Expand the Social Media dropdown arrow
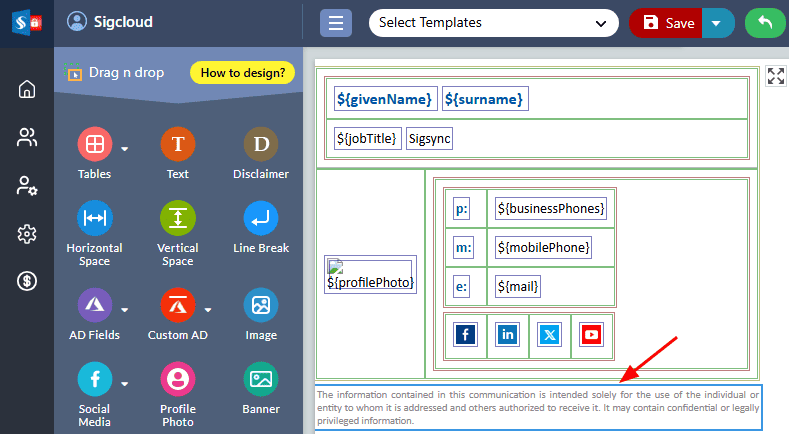Viewport: 789px width, 434px height. pyautogui.click(x=125, y=383)
